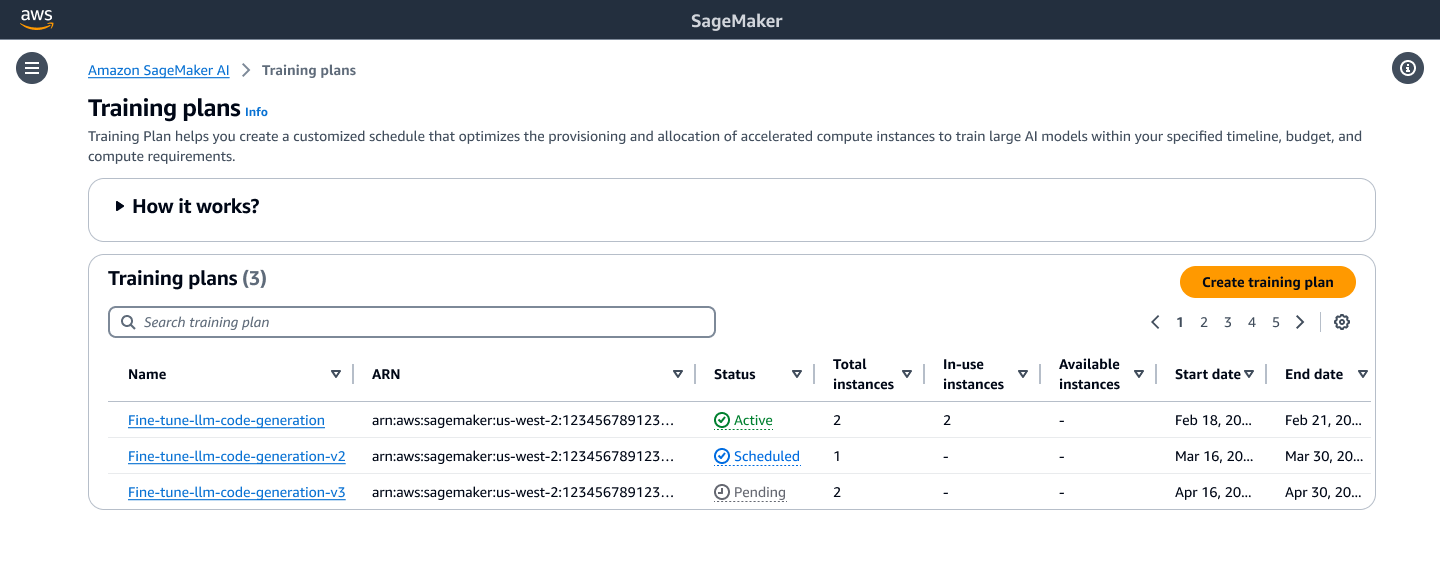This screenshot has width=1440, height=566.
Task: Click the search magnifier icon
Action: [128, 322]
